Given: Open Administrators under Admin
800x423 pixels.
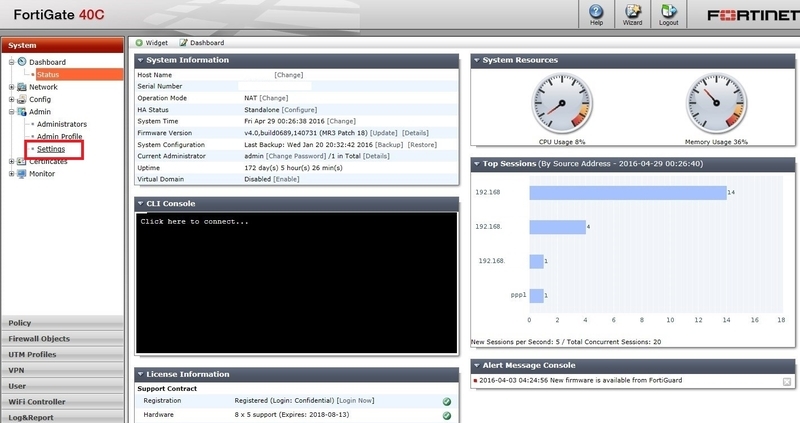Looking at the screenshot, I should [x=62, y=124].
